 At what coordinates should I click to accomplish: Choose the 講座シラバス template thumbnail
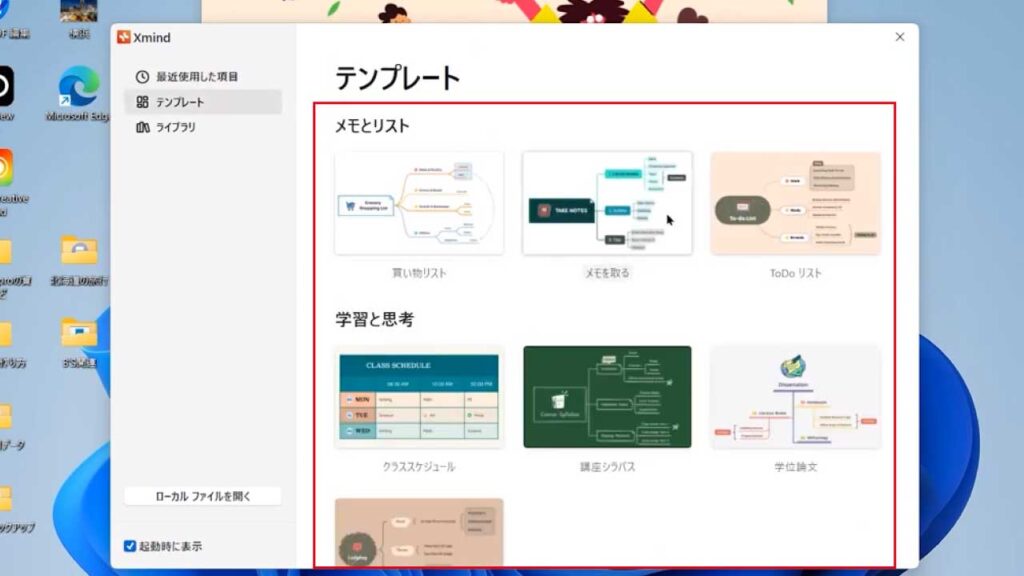click(607, 397)
